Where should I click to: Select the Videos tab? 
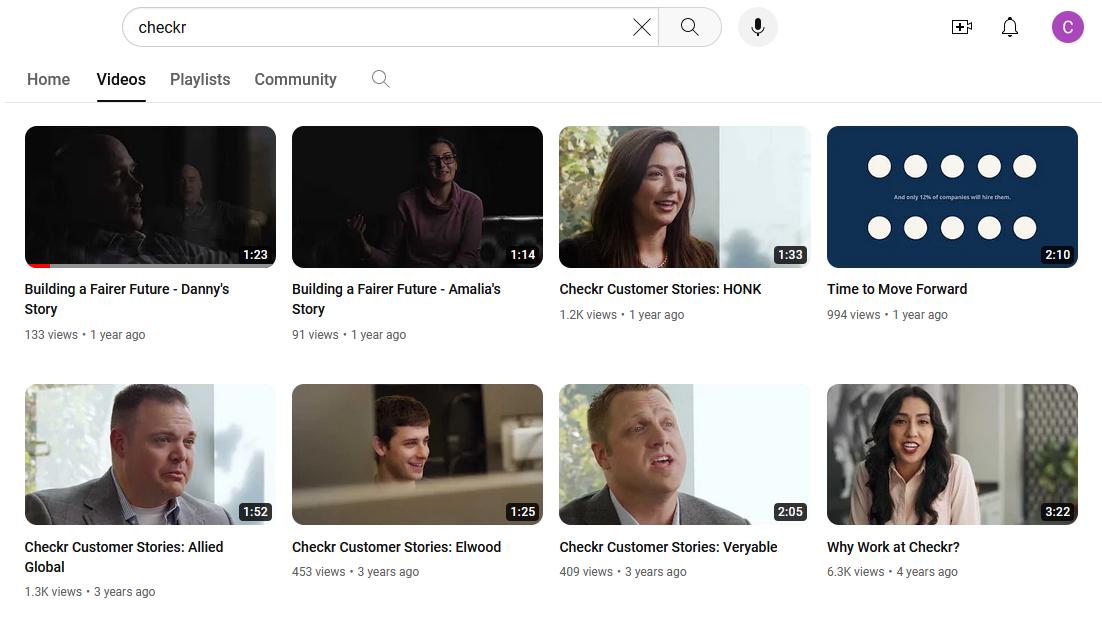point(121,79)
